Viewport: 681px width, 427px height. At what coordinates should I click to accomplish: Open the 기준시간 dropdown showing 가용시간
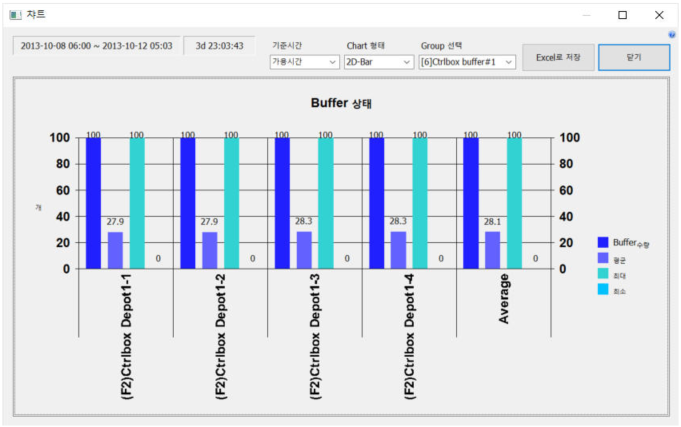[x=305, y=62]
